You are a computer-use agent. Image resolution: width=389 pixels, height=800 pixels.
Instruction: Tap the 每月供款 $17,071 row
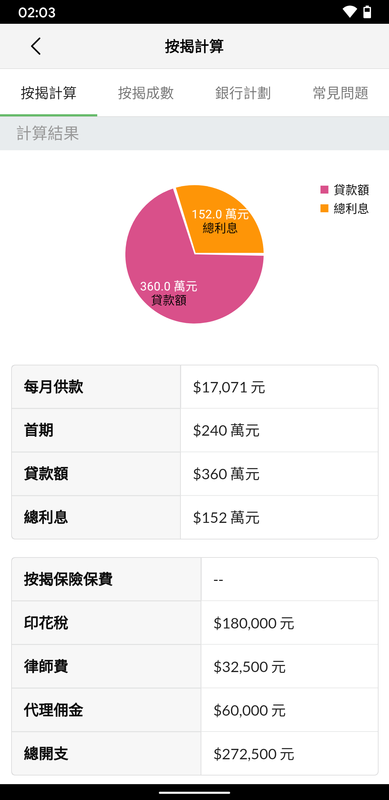pyautogui.click(x=194, y=387)
